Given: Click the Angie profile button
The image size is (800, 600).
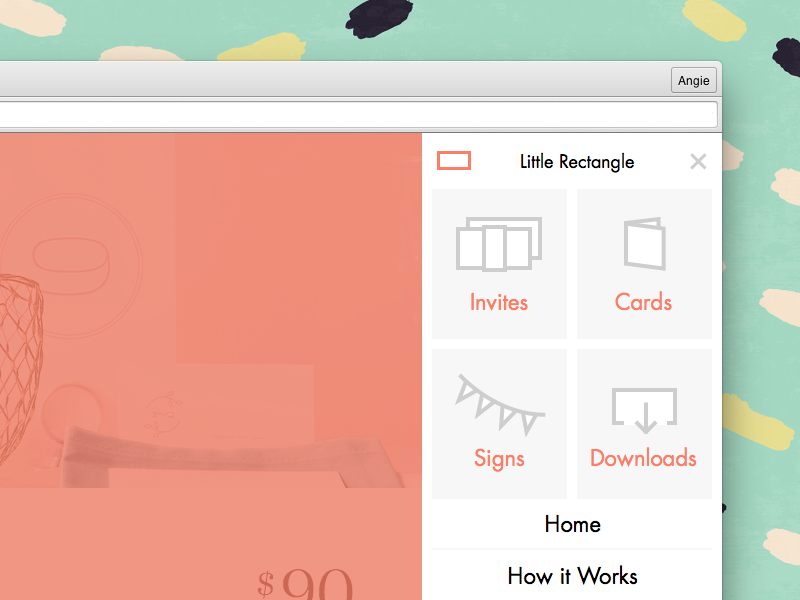Looking at the screenshot, I should pyautogui.click(x=693, y=80).
